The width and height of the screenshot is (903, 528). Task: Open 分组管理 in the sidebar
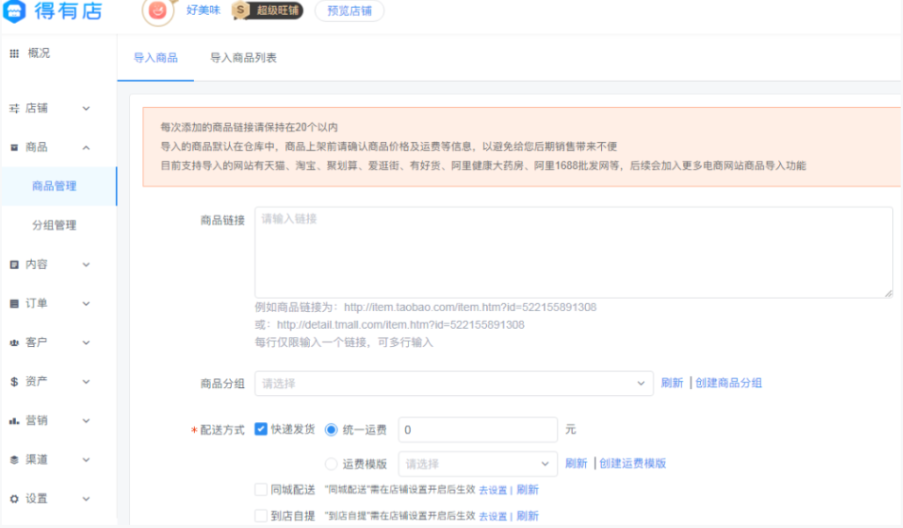click(54, 226)
